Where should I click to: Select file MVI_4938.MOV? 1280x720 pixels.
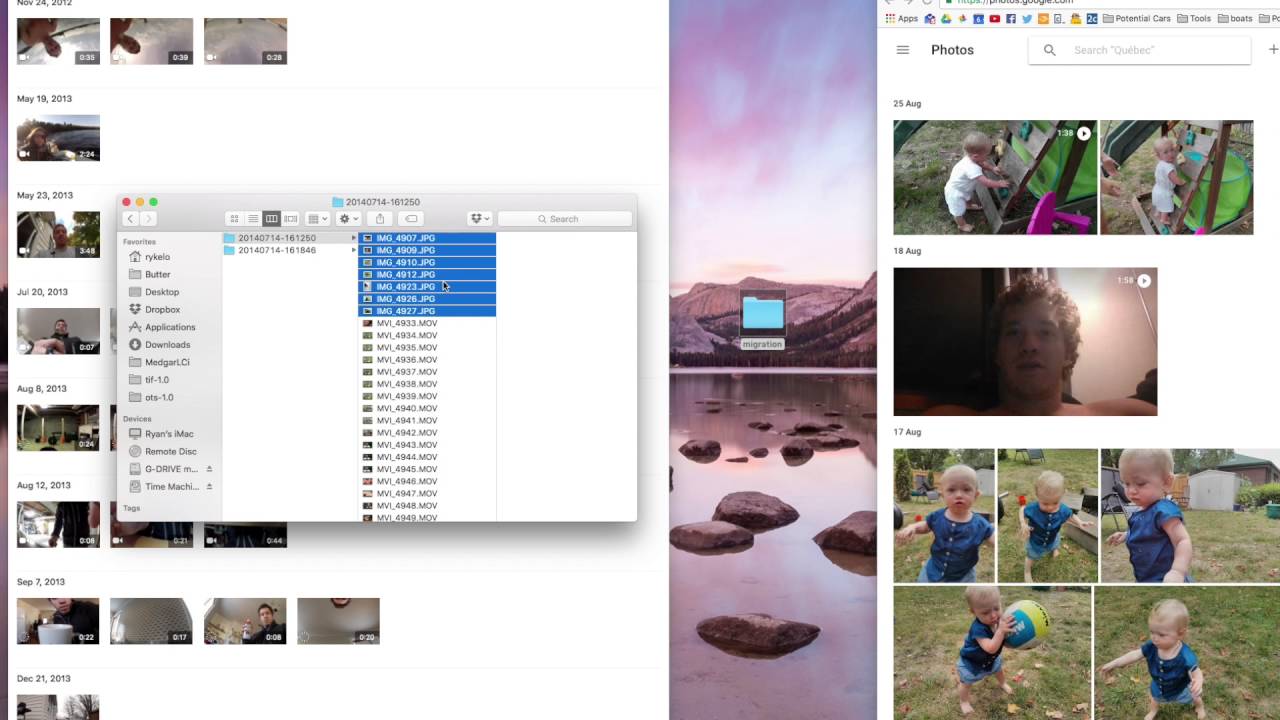(427, 384)
